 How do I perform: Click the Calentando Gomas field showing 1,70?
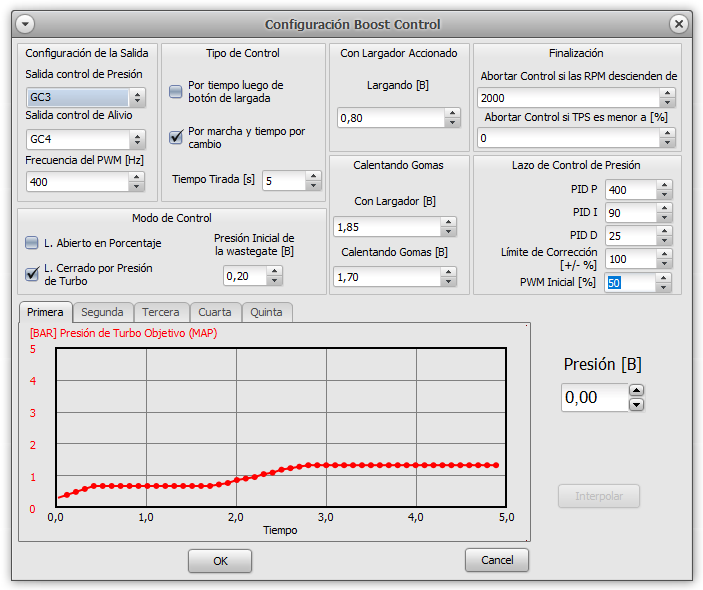coord(387,277)
